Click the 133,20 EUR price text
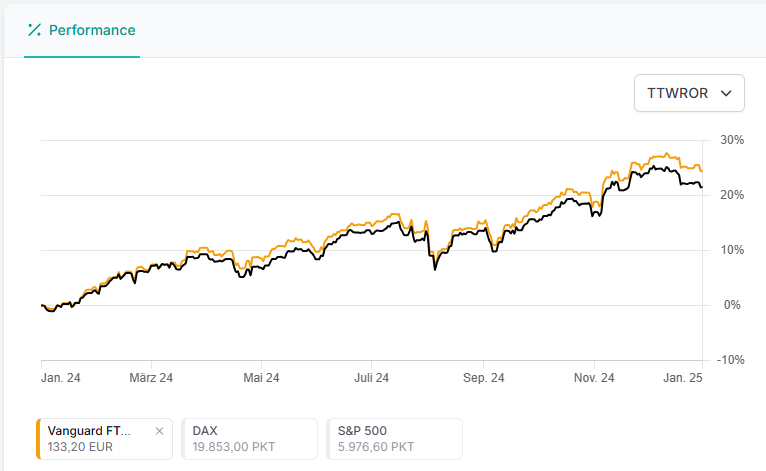This screenshot has height=471, width=766. pos(81,447)
